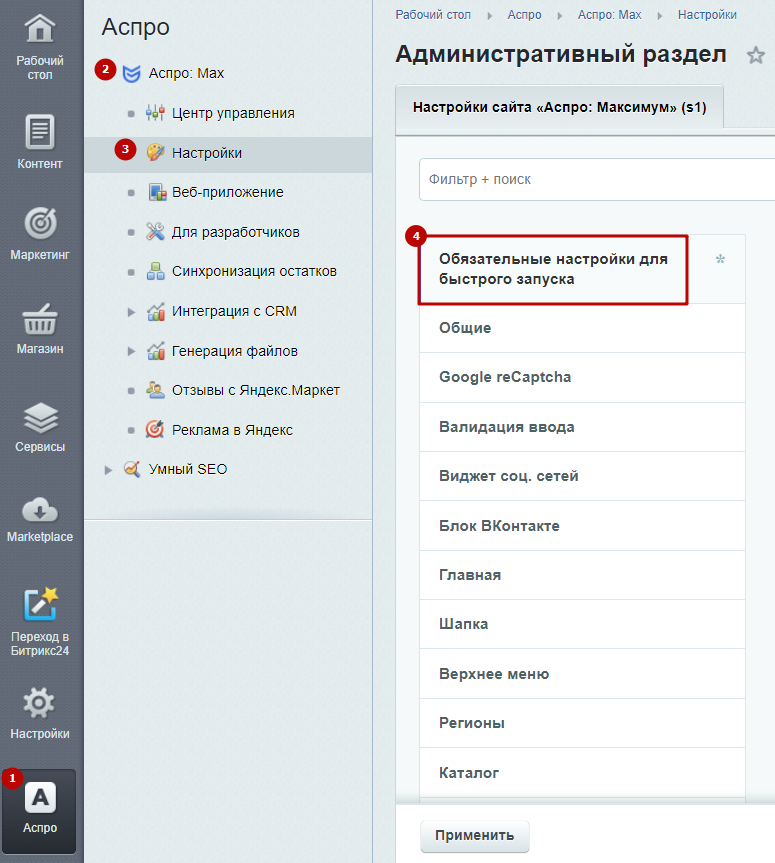Viewport: 775px width, 863px height.
Task: Click the Переход в Битрикс24 icon
Action: pyautogui.click(x=40, y=604)
